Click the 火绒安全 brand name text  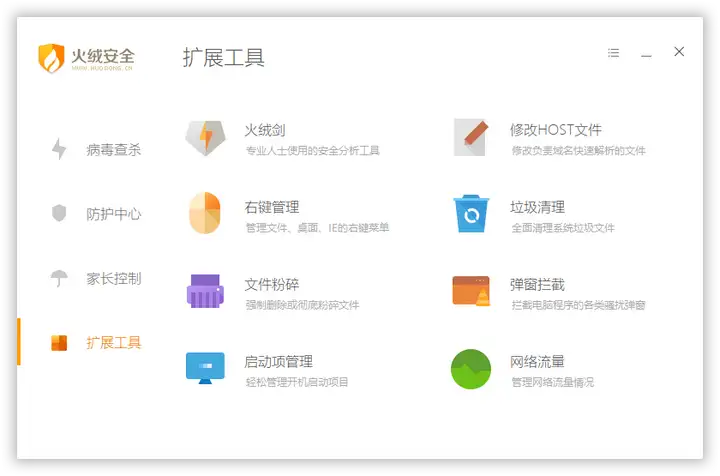coord(103,56)
